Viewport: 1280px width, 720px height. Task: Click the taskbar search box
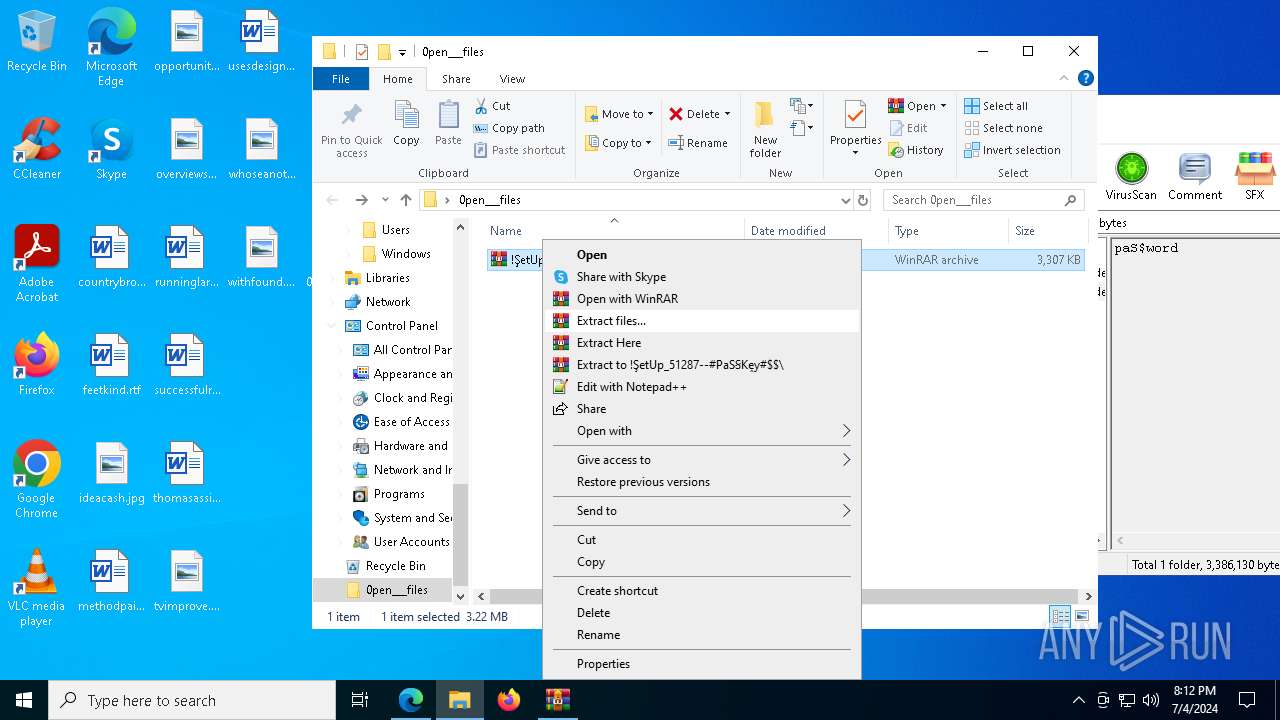[x=192, y=700]
